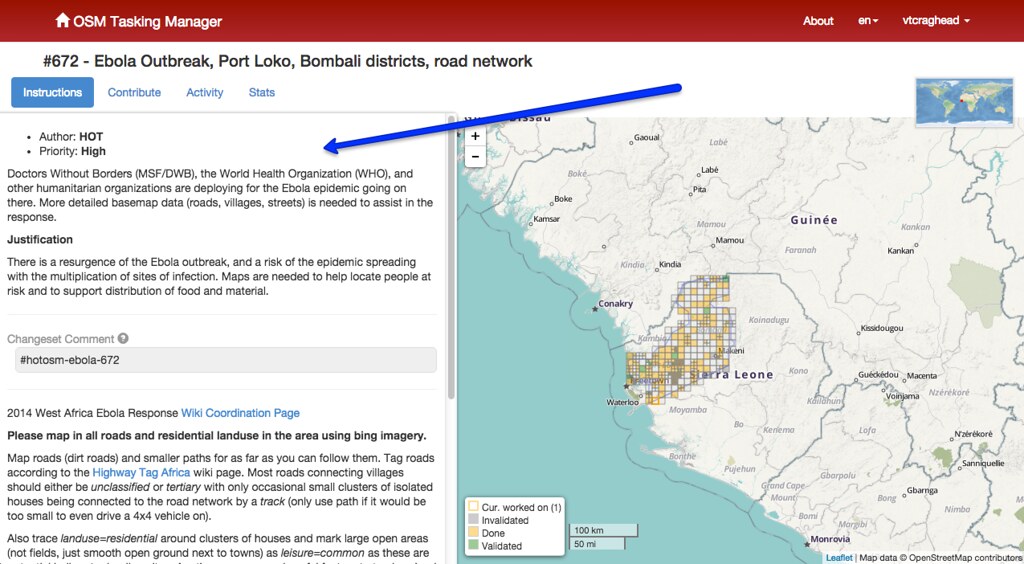Click the world overview minimap thumbnail

(x=964, y=102)
